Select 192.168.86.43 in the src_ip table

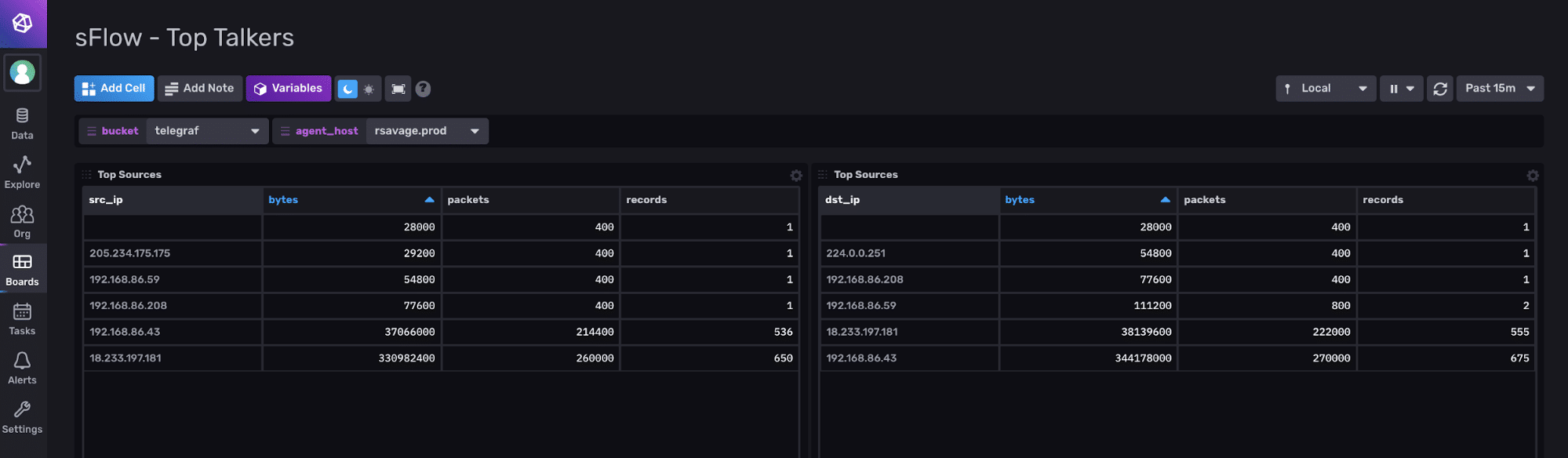tap(125, 332)
